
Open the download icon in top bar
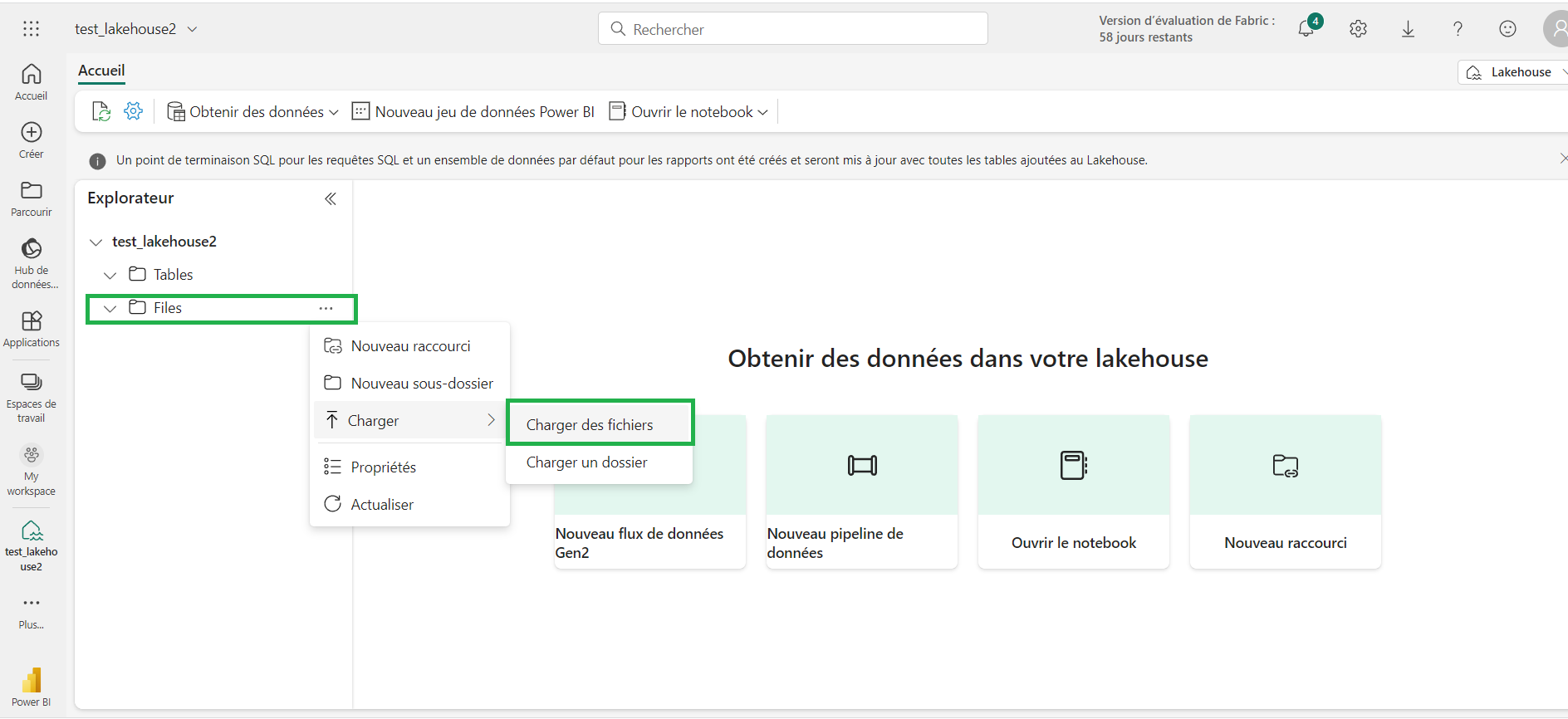[x=1408, y=29]
